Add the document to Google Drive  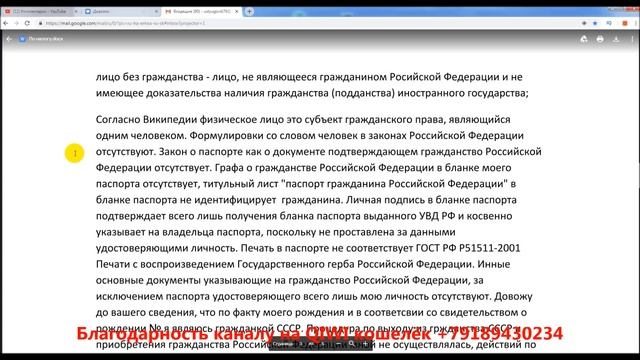(x=584, y=39)
